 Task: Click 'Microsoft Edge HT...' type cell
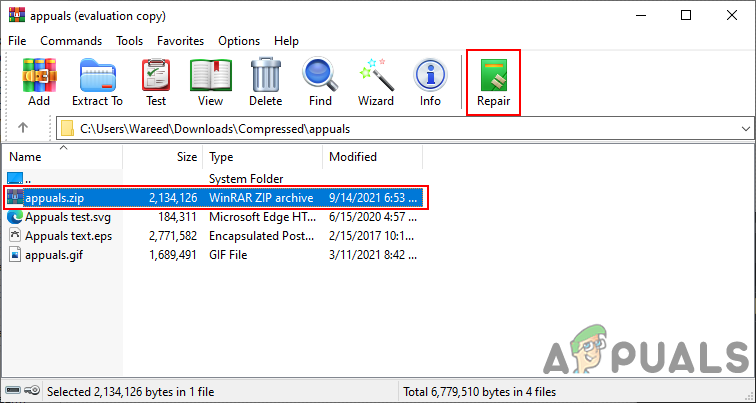pyautogui.click(x=262, y=217)
